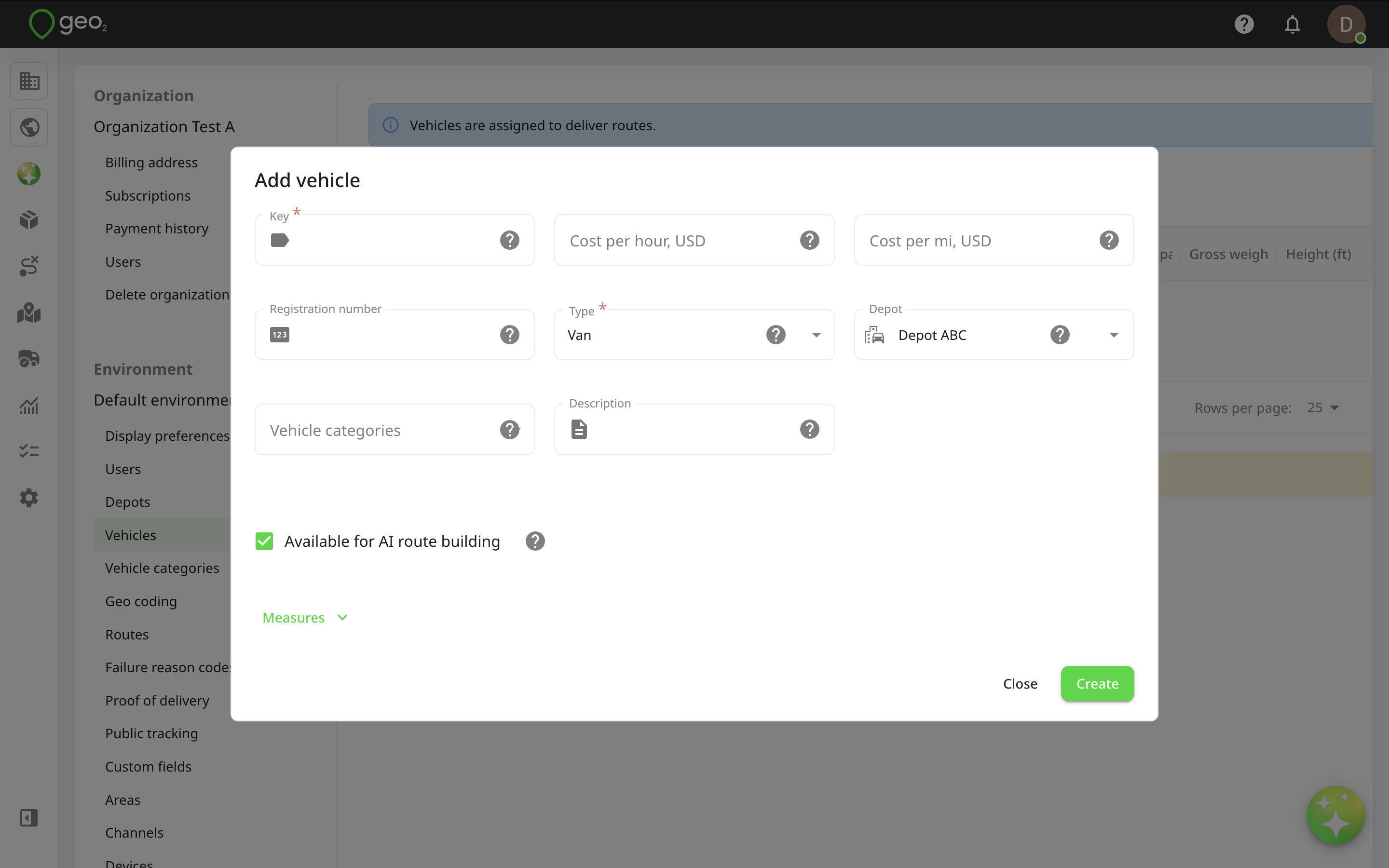Open Delete organization link

[x=167, y=295]
